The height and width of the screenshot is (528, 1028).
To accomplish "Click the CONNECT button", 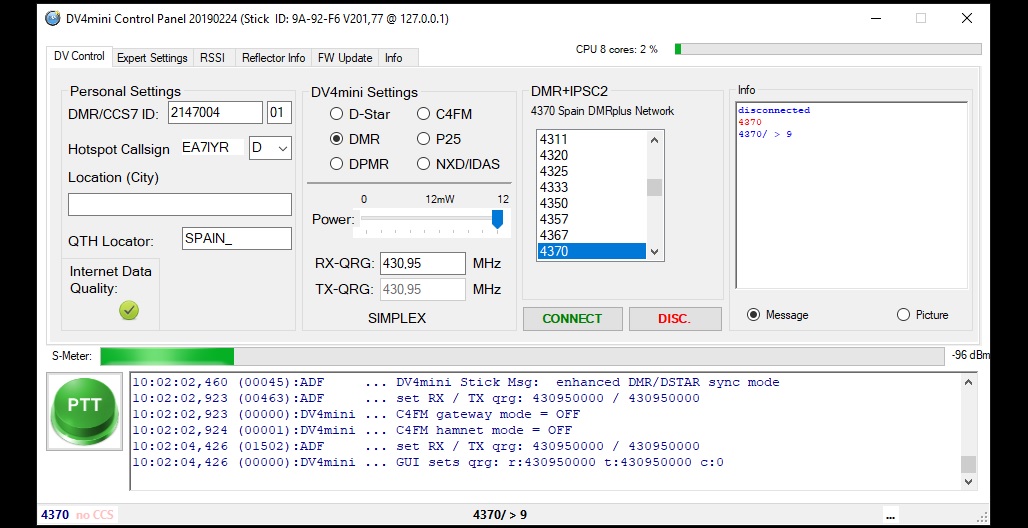I will 572,319.
